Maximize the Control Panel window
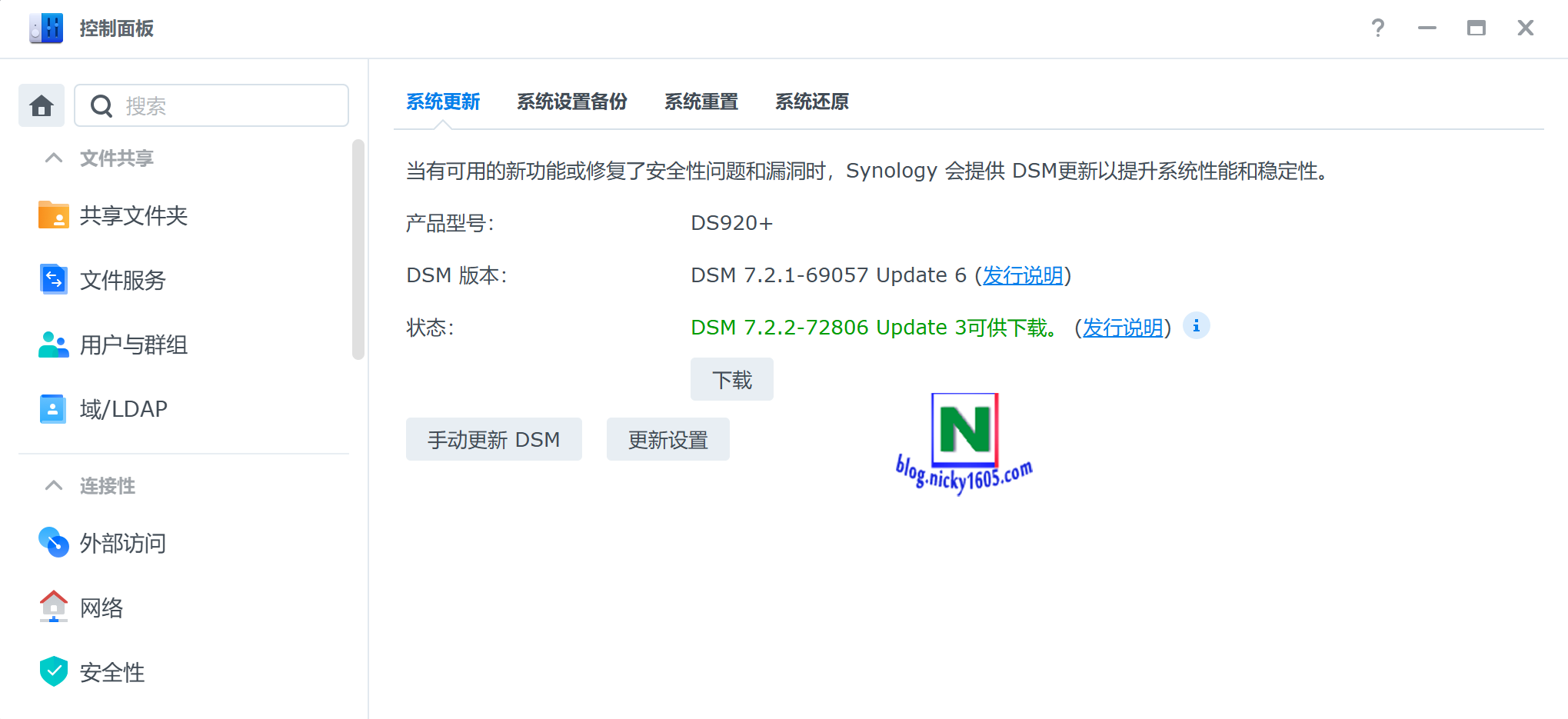1568x719 pixels. 1476,28
